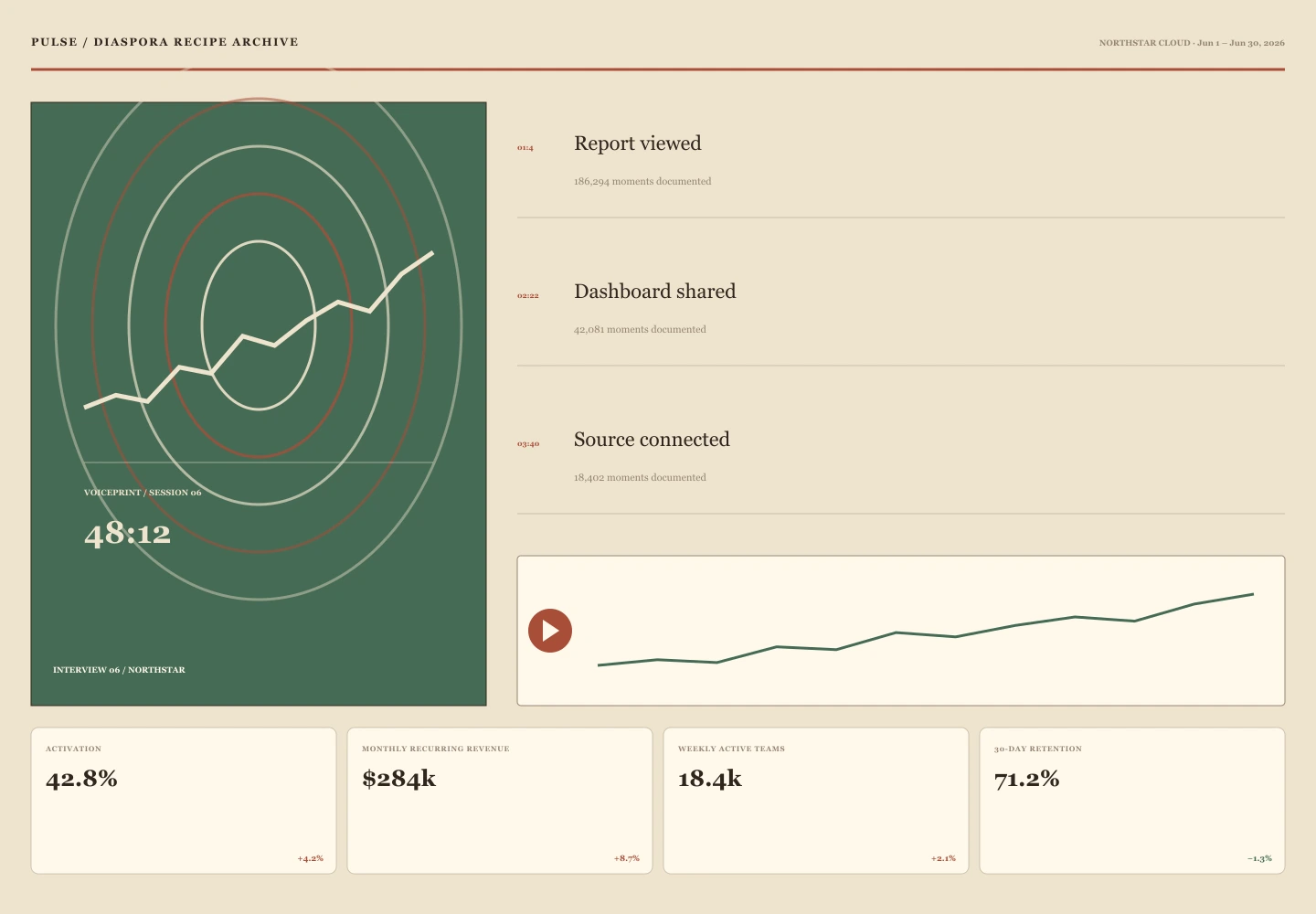Click the +8.7% change indicator
The width and height of the screenshot is (1316, 914).
tap(627, 858)
